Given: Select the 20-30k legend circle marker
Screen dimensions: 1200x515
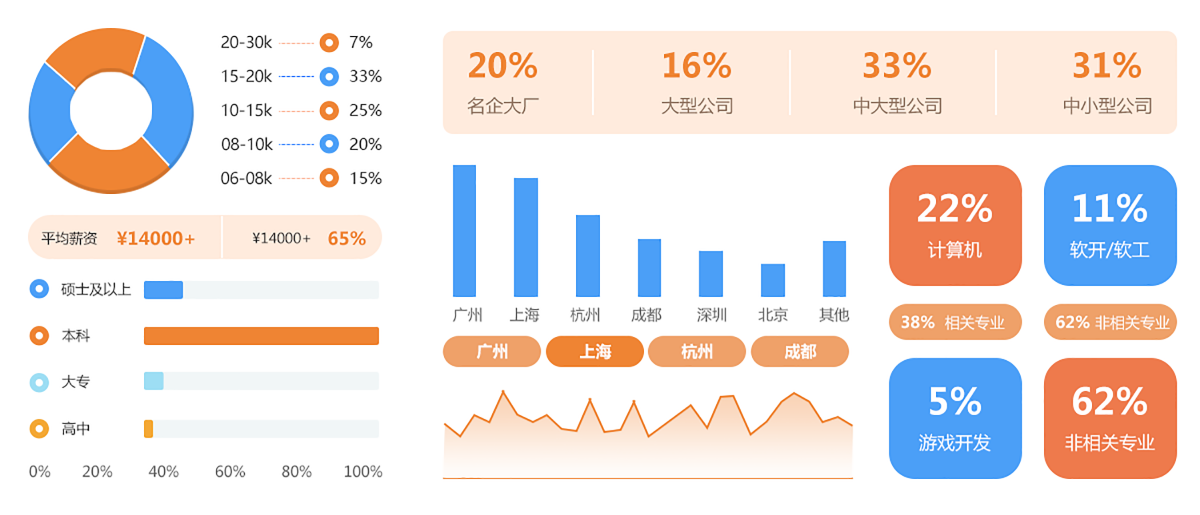Looking at the screenshot, I should click(329, 42).
